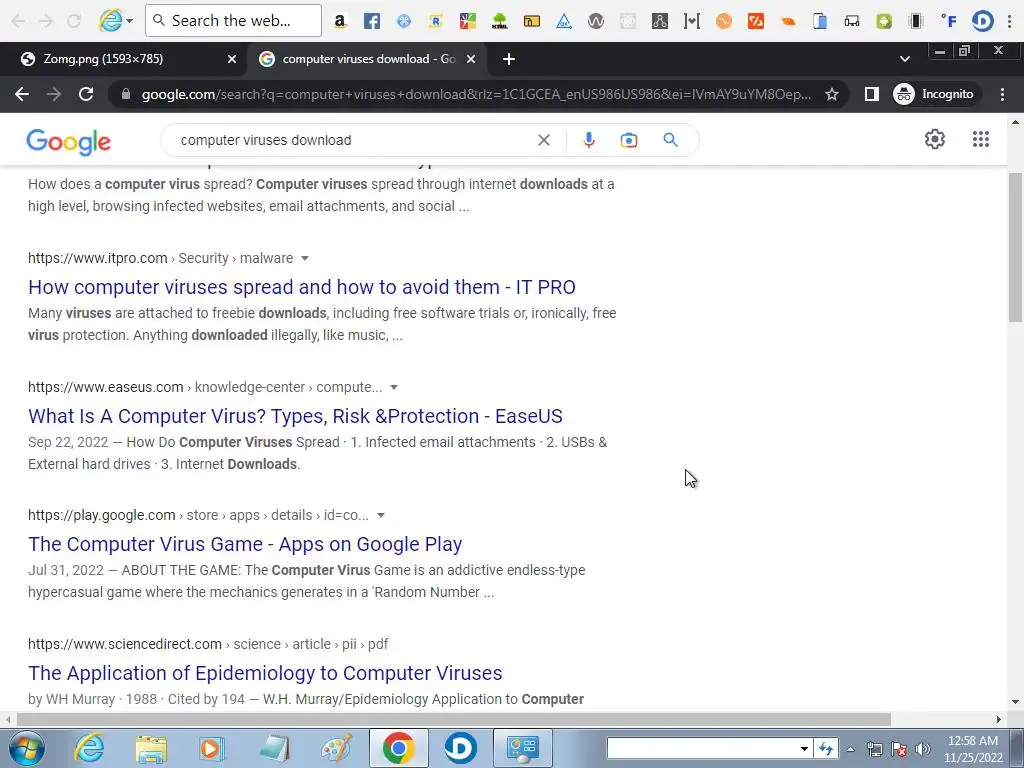
Task: Click the https://www.itpro.com breadcrumb text
Action: tap(97, 258)
